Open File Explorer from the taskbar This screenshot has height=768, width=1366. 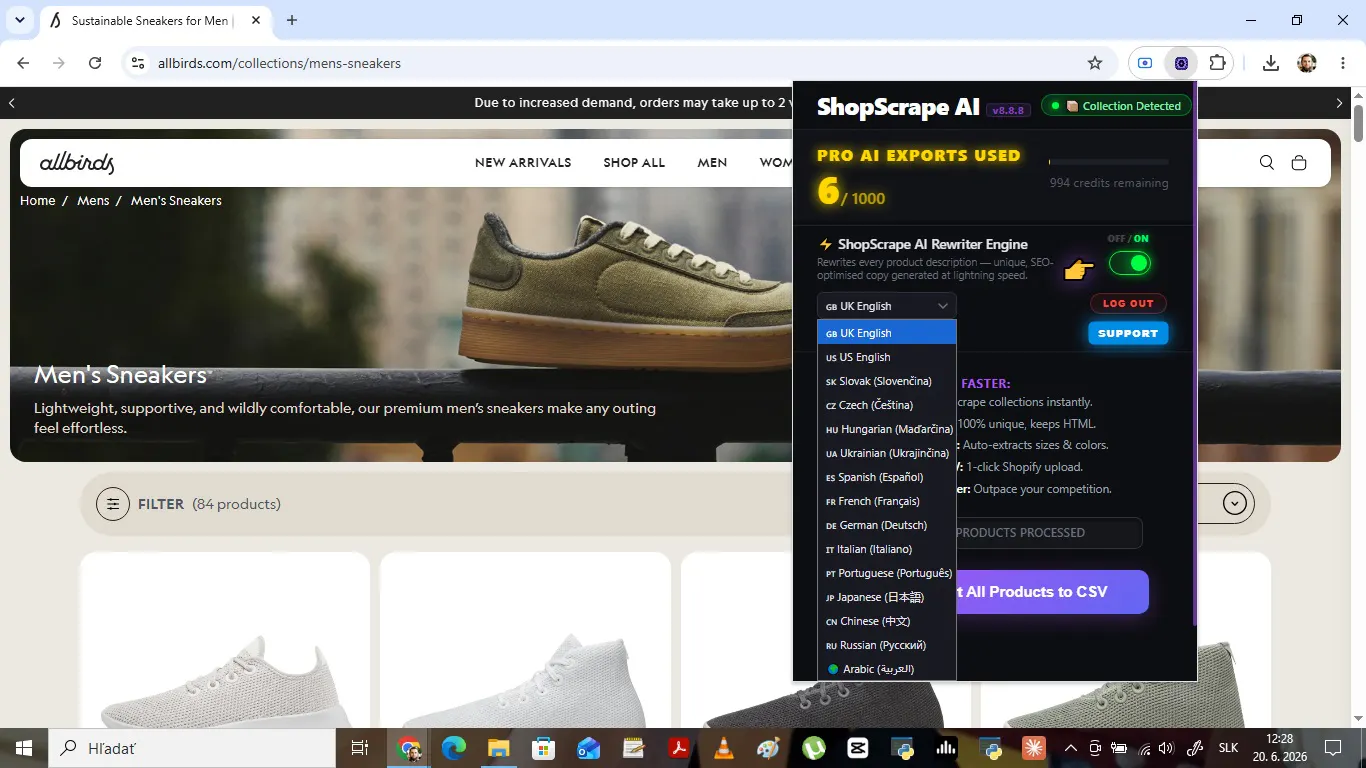coord(499,748)
